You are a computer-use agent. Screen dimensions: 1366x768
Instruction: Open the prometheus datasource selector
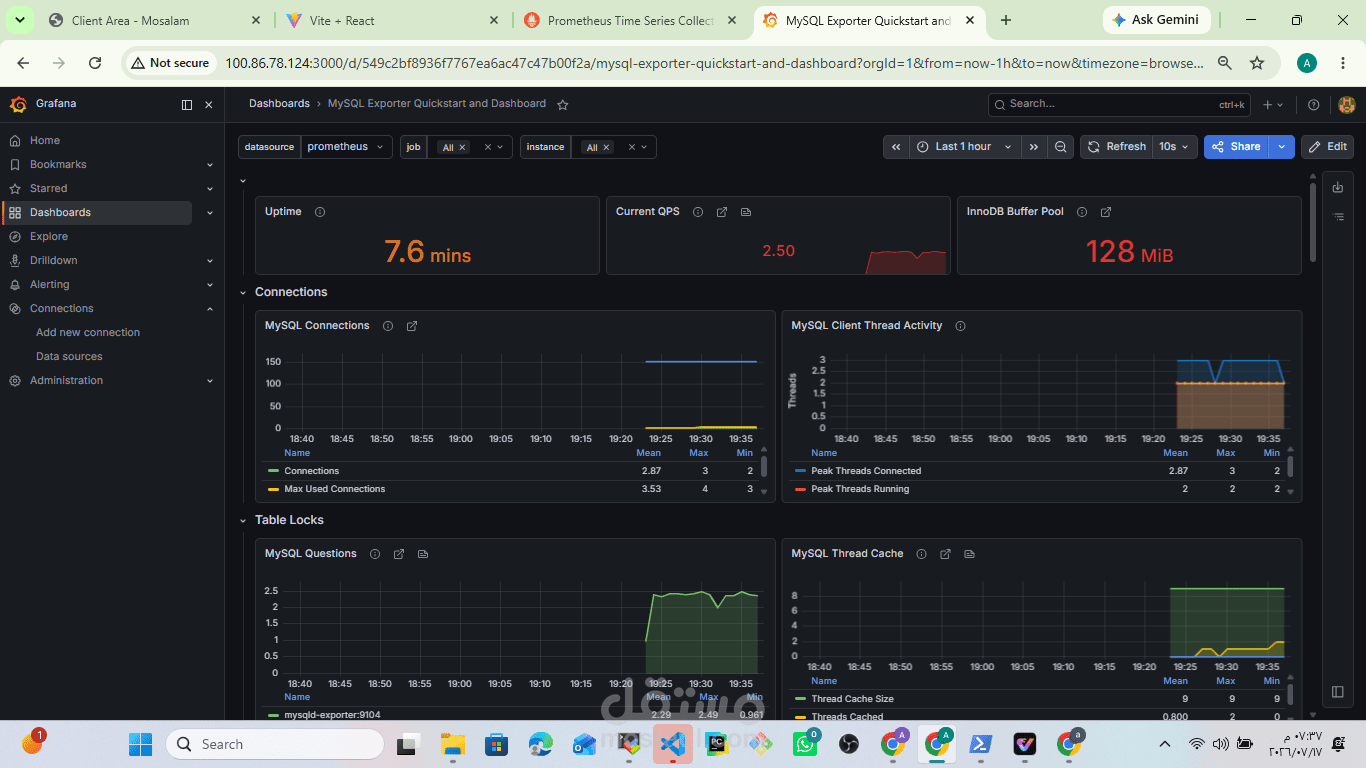coord(346,147)
